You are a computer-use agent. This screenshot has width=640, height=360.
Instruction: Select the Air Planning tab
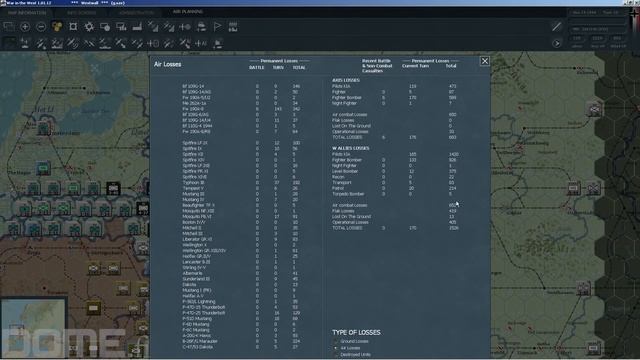(188, 12)
